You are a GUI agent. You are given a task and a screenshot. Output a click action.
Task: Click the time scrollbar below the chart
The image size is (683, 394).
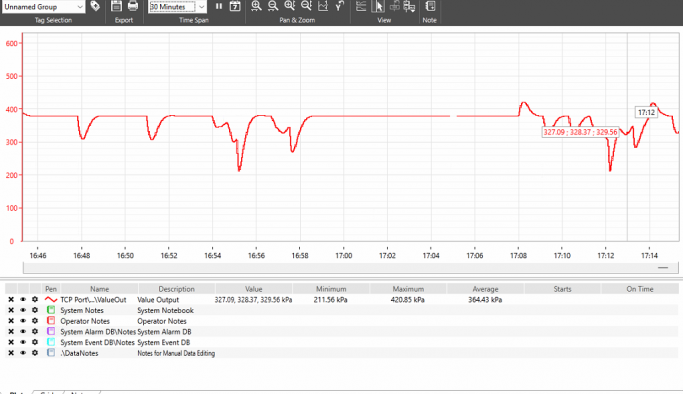coord(351,268)
